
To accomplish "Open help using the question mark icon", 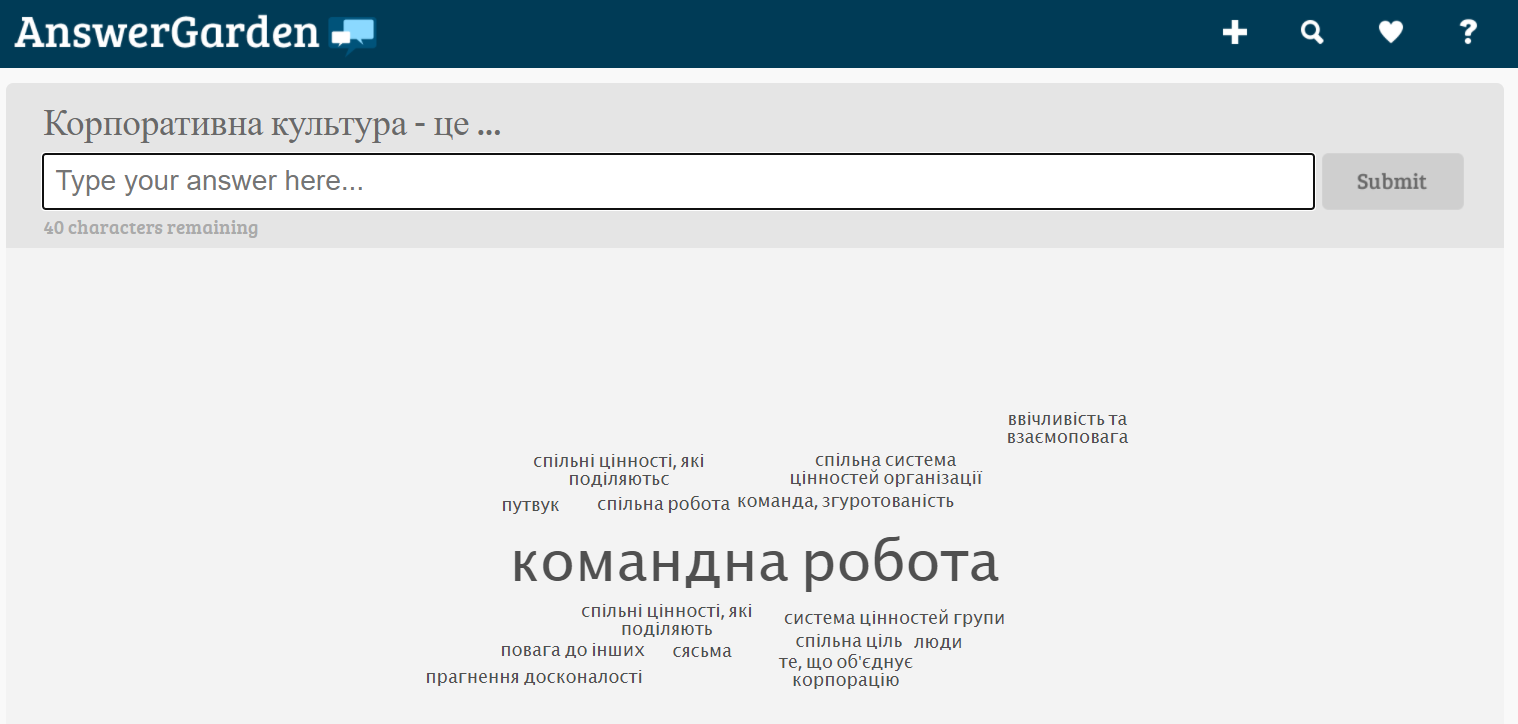I will coord(1467,32).
